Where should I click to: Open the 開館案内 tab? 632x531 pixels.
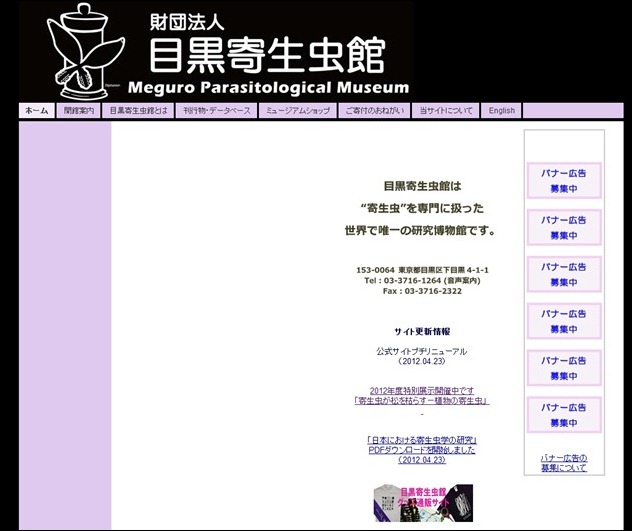point(79,110)
